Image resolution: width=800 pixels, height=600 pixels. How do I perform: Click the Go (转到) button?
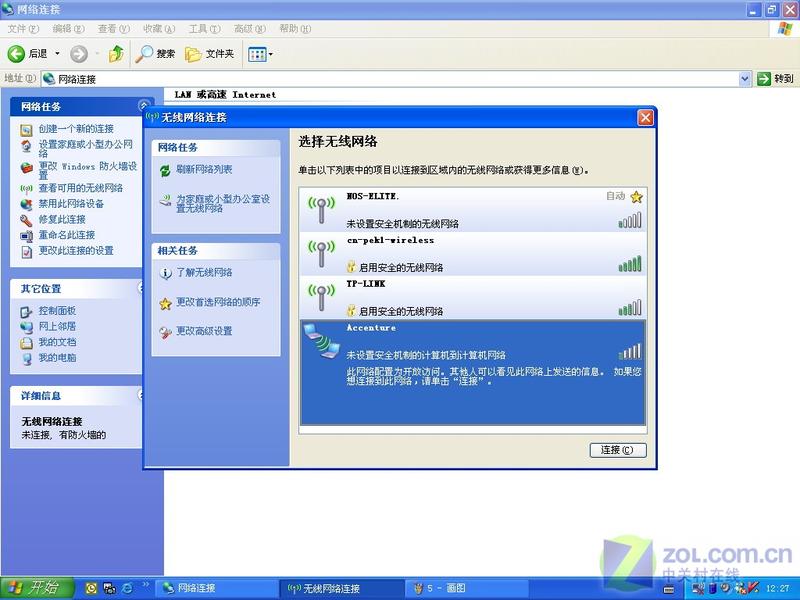point(776,79)
